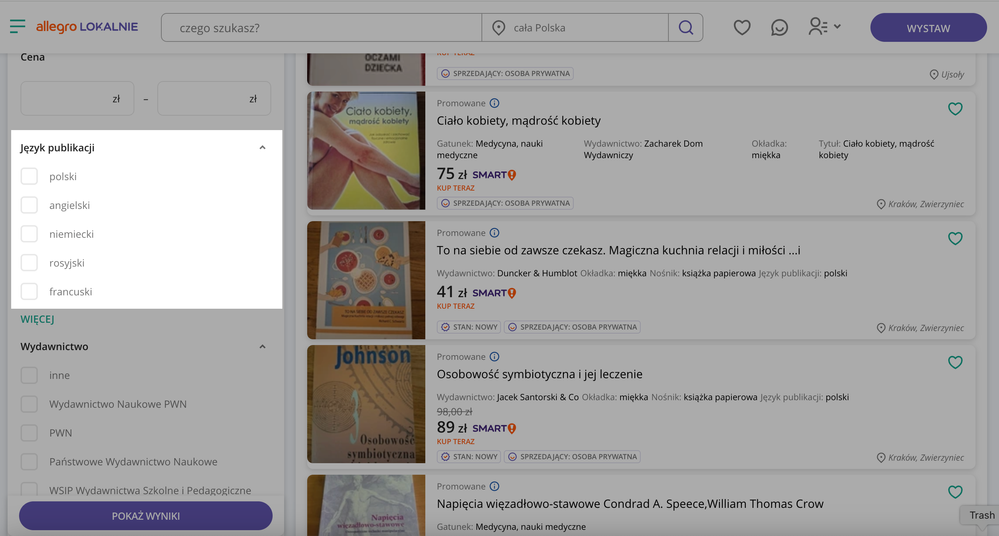The image size is (999, 536).
Task: Check the niemiecki language filter
Action: click(x=29, y=234)
